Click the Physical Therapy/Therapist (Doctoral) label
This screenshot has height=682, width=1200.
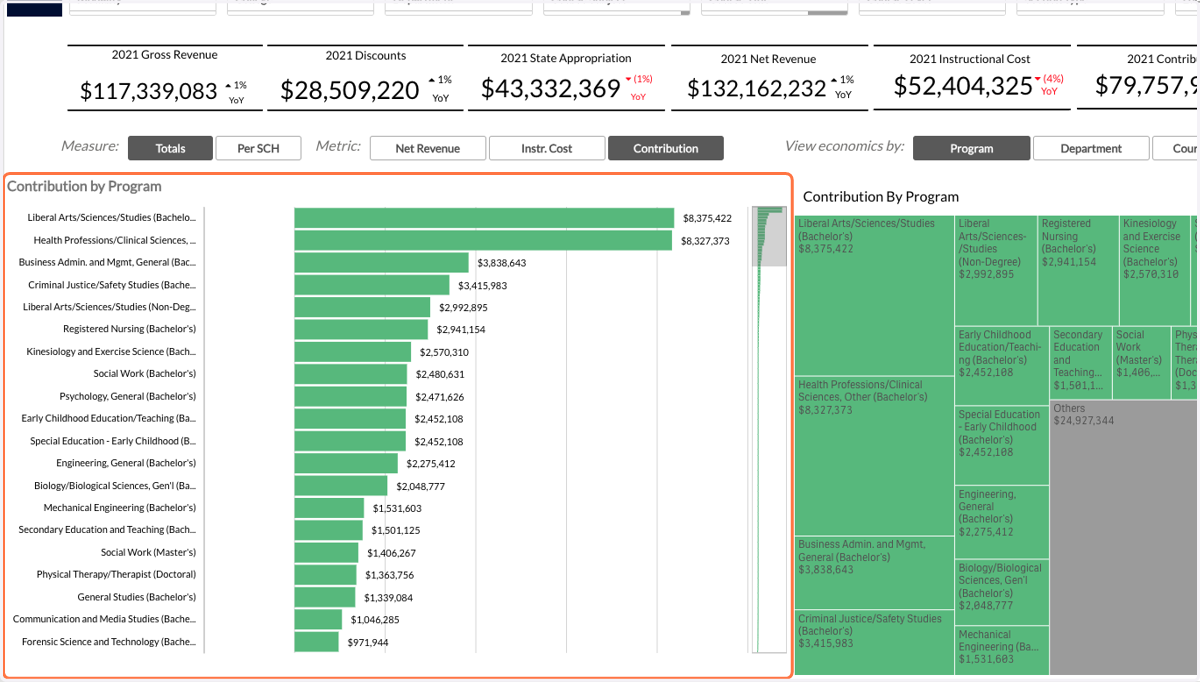coord(117,575)
